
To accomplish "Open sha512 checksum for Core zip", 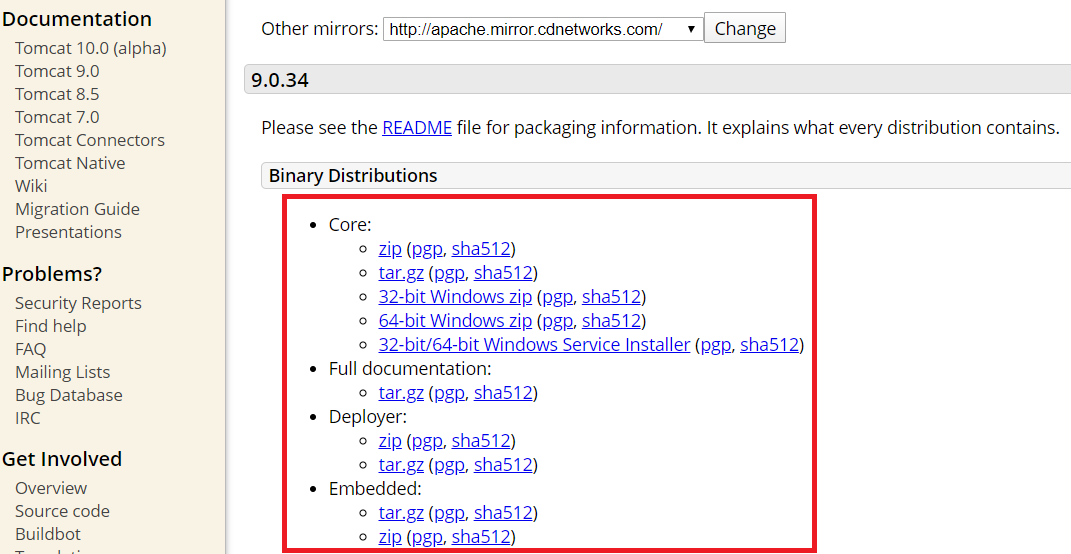I will [481, 249].
